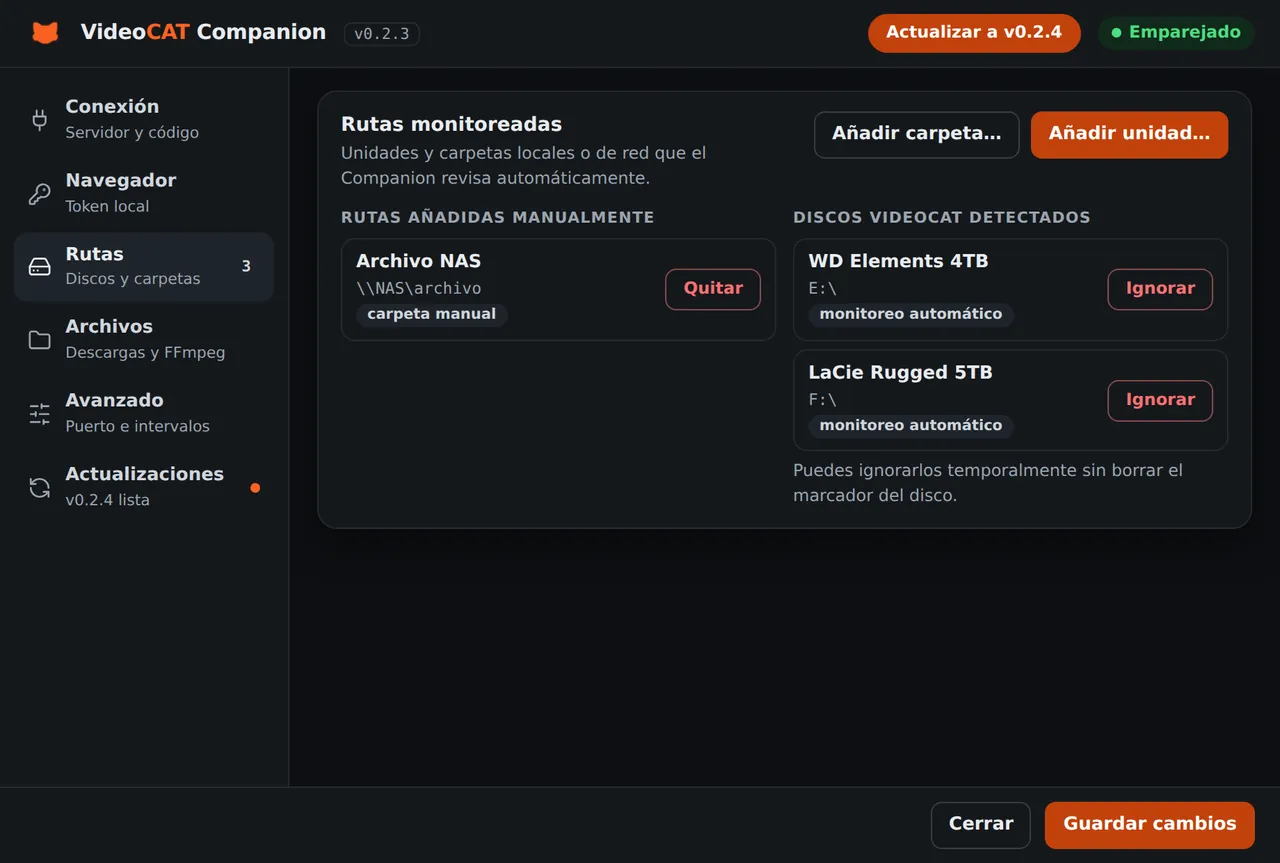Click the orange update dot on Actualizaciones
Screen dimensions: 1280x863
click(x=255, y=488)
